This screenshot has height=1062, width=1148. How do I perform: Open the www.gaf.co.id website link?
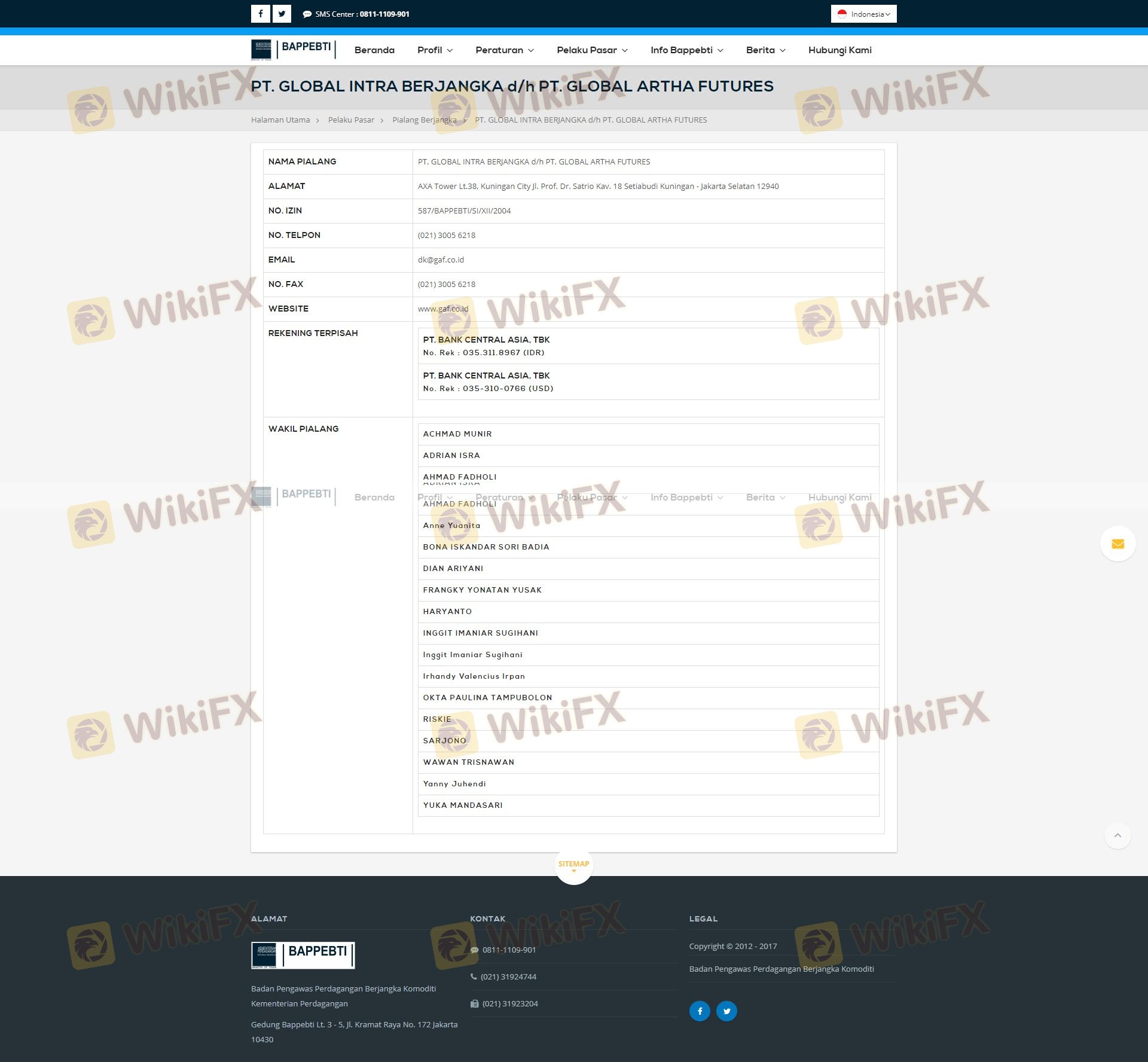click(x=442, y=309)
